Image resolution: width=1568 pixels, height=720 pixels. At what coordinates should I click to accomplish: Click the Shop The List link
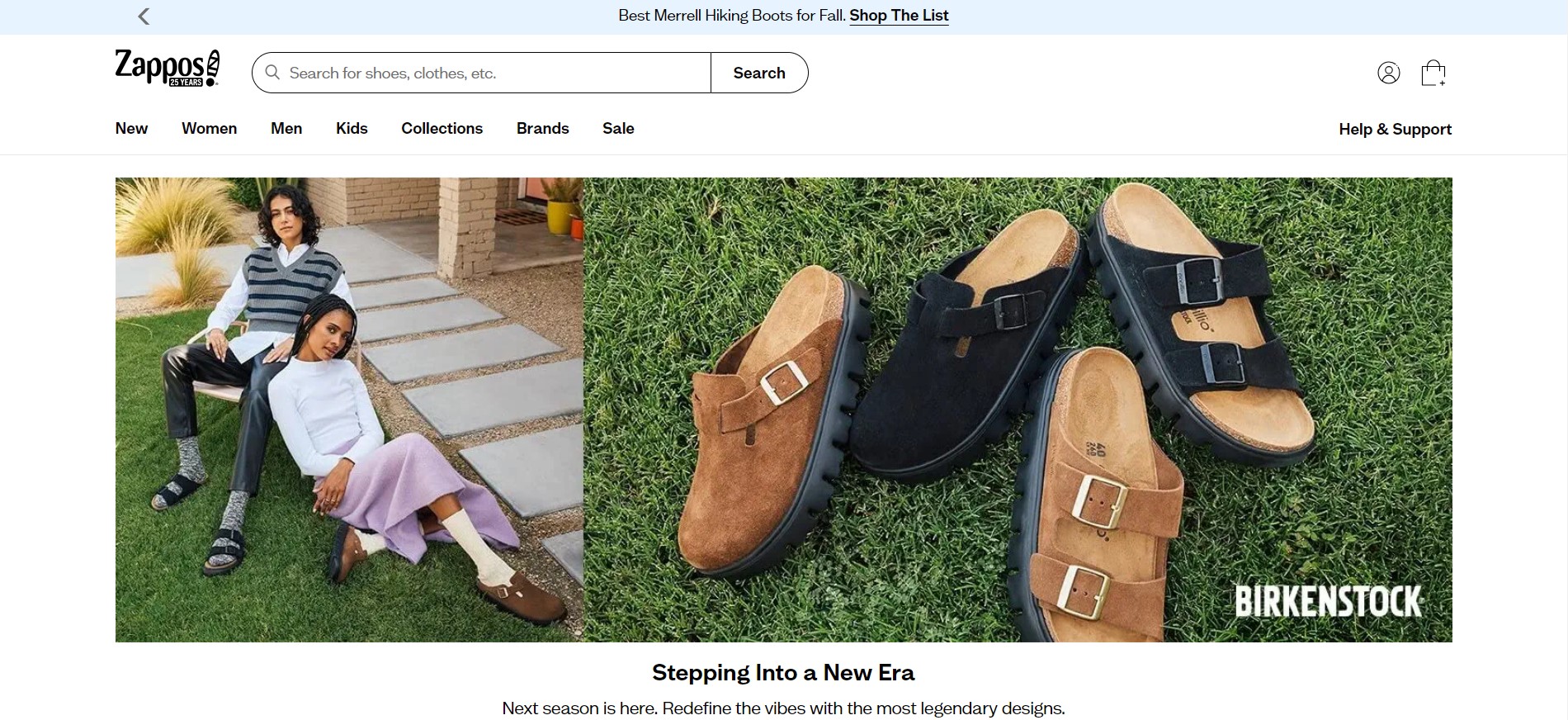898,15
